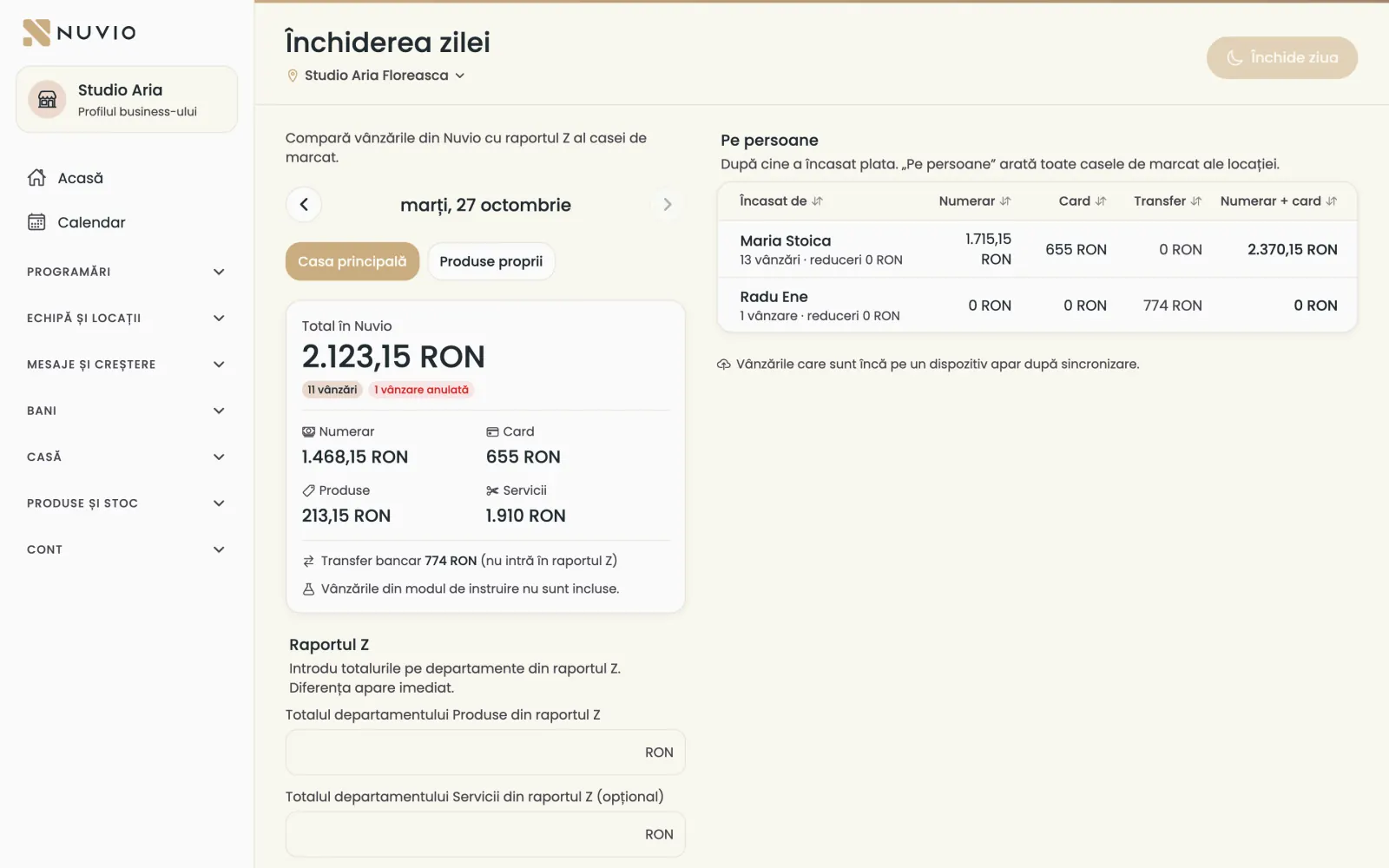Sort by Card column icon
This screenshot has height=868, width=1389.
[1101, 201]
